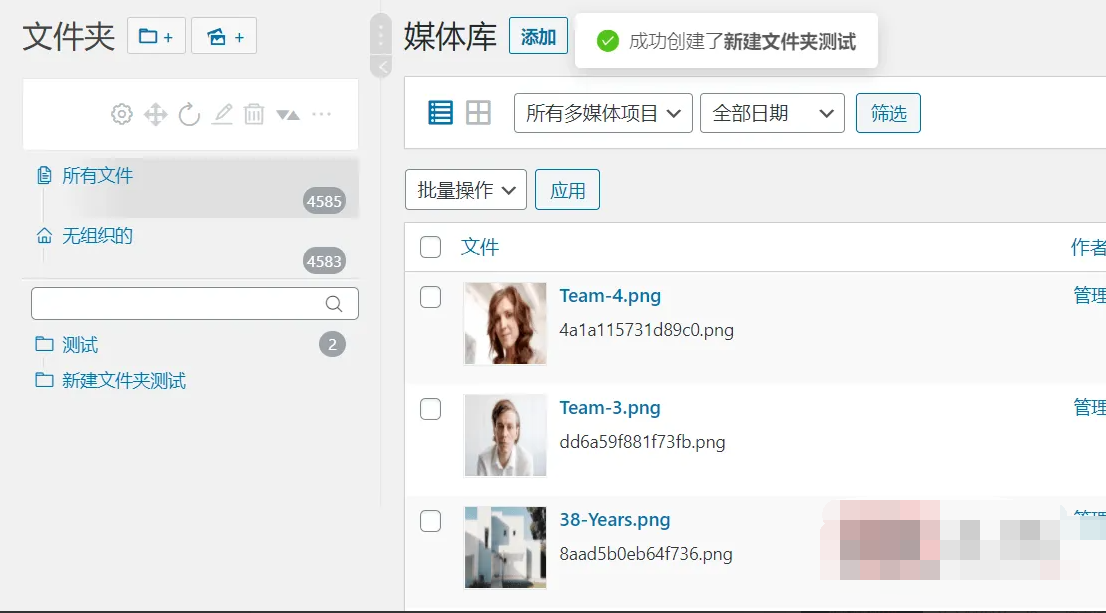The height and width of the screenshot is (613, 1106).
Task: Switch to list view icon
Action: point(441,113)
